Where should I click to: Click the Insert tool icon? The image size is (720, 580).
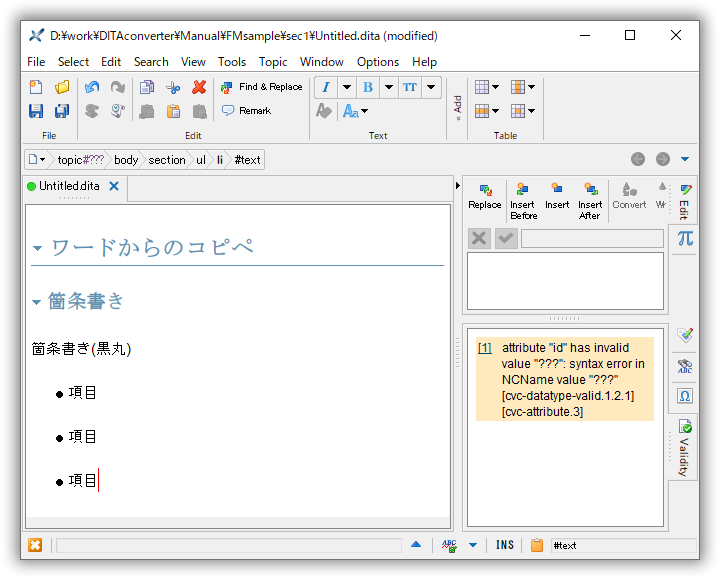point(557,197)
